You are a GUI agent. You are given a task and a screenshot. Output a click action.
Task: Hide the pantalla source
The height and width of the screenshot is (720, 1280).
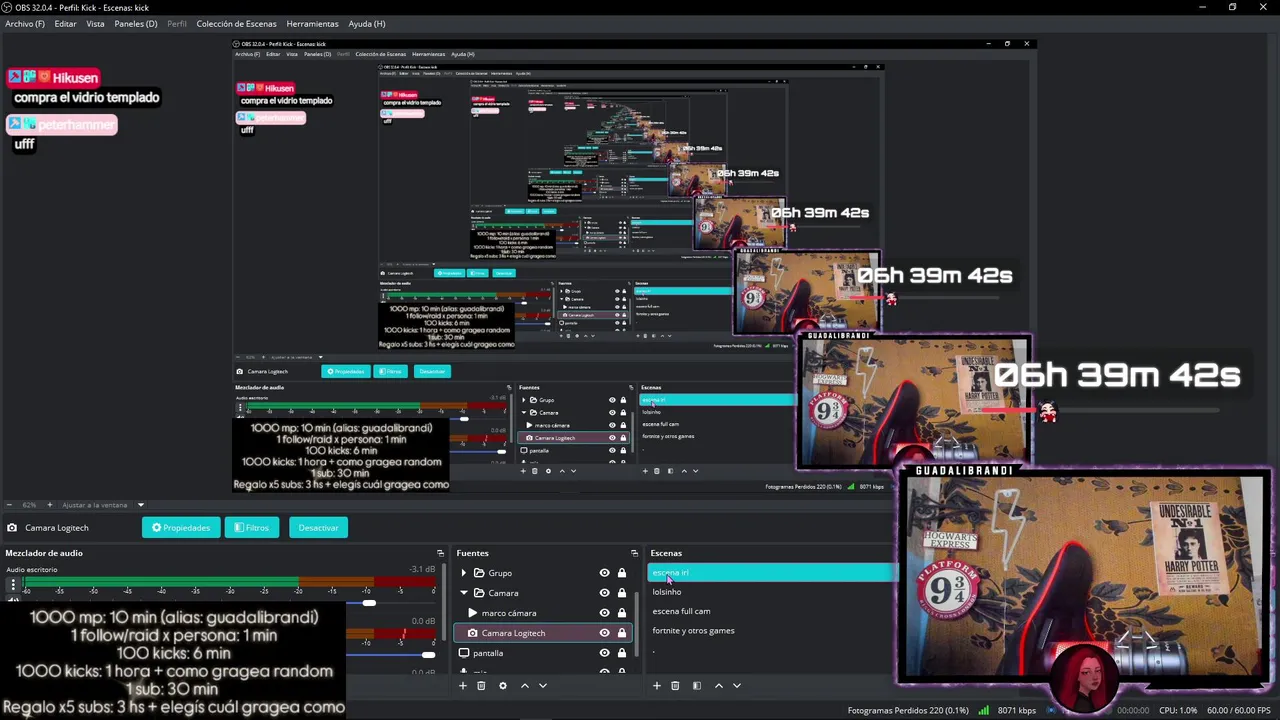pos(604,653)
